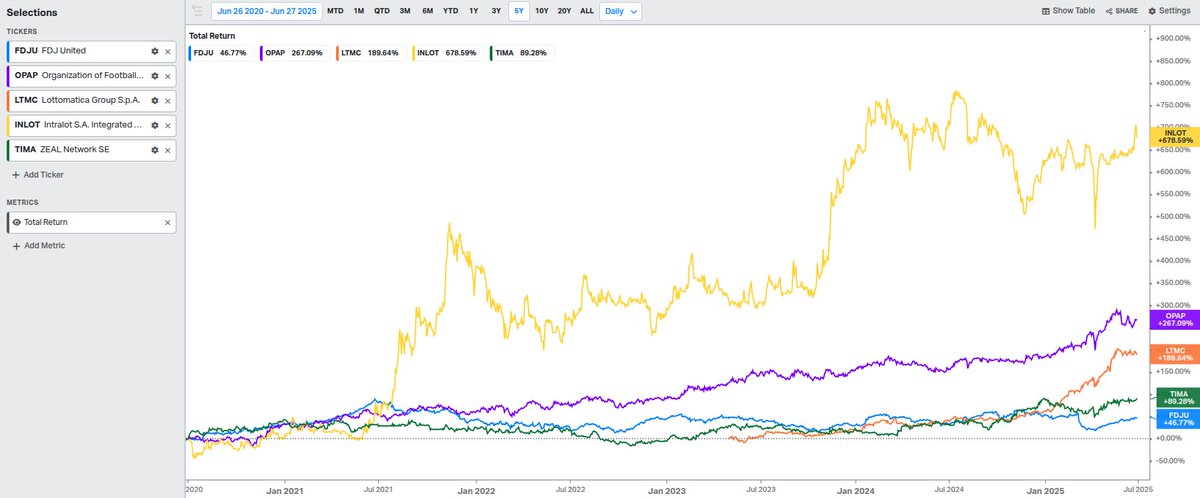Screen dimensions: 1200x498
Task: Click Add Metric
Action: coord(37,245)
